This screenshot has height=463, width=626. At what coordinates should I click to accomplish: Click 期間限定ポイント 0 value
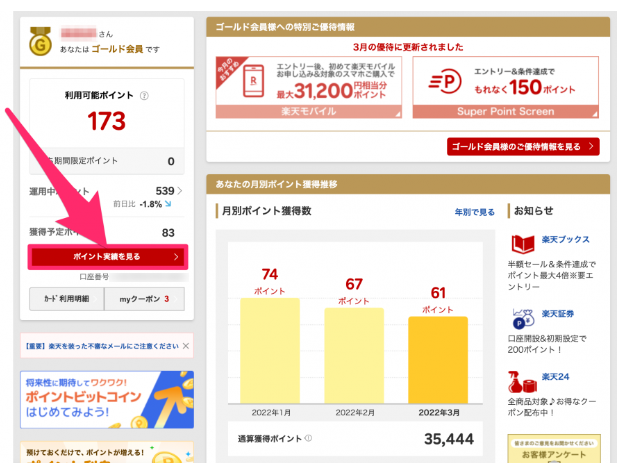[171, 161]
